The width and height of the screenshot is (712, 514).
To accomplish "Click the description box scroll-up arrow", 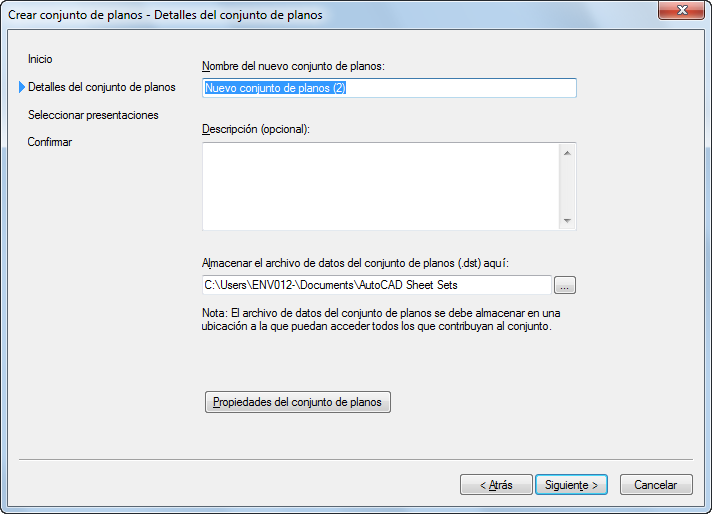I will coord(567,153).
